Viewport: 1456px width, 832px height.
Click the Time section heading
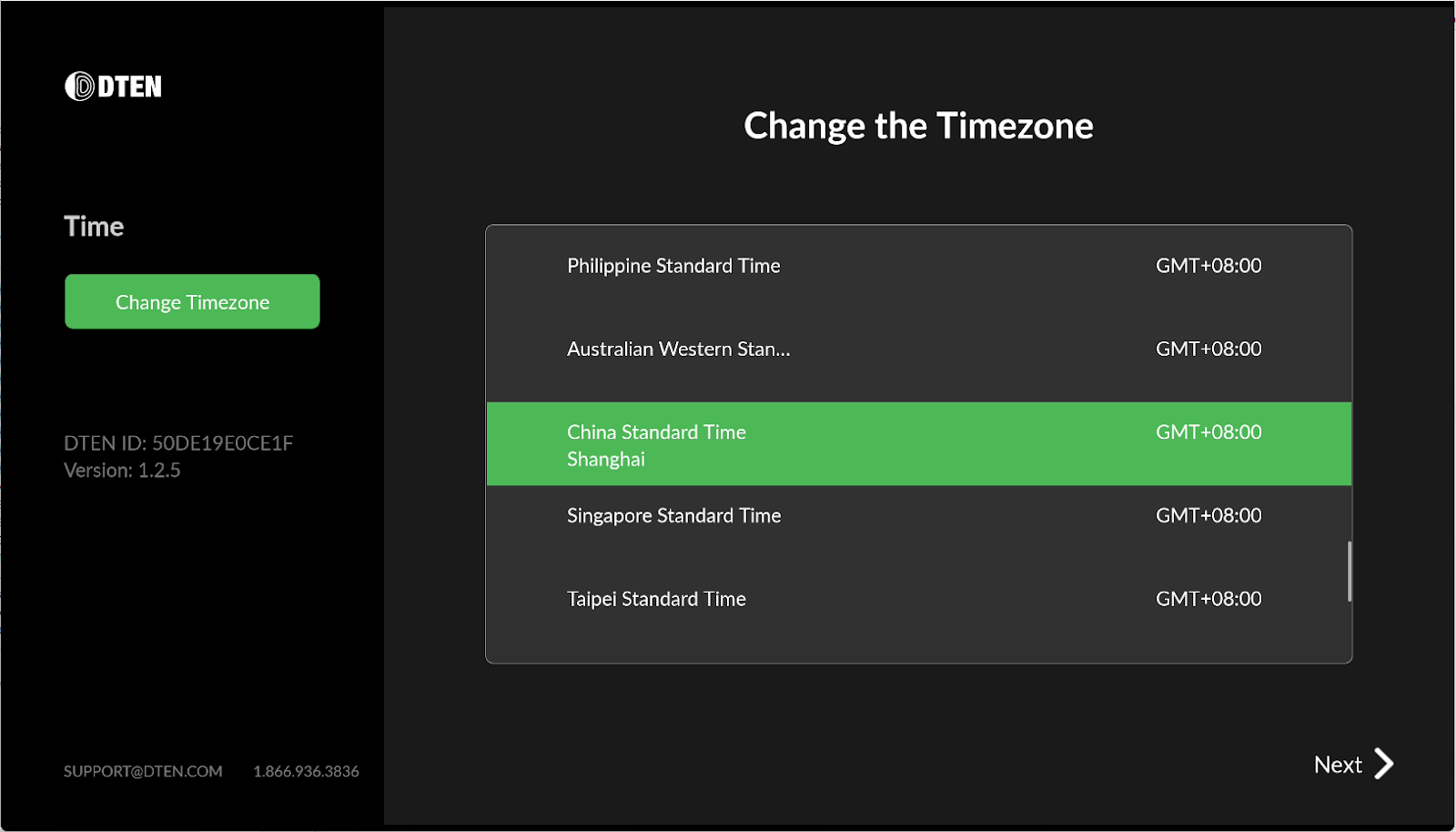click(x=94, y=227)
